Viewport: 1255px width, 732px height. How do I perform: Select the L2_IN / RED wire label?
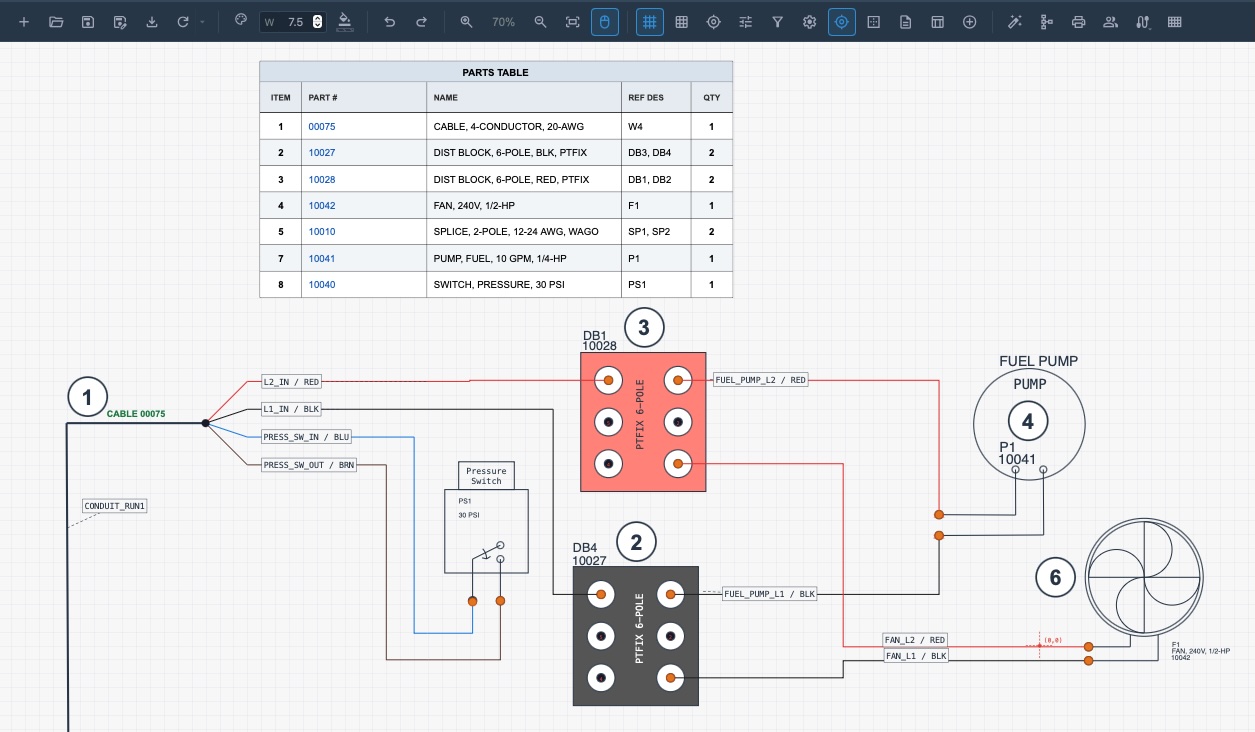[x=291, y=381]
